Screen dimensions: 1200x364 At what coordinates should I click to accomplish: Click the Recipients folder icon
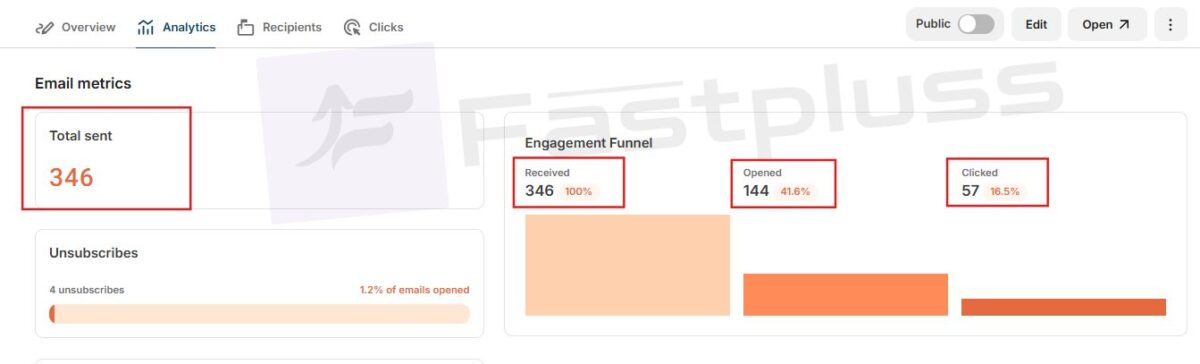[x=246, y=27]
